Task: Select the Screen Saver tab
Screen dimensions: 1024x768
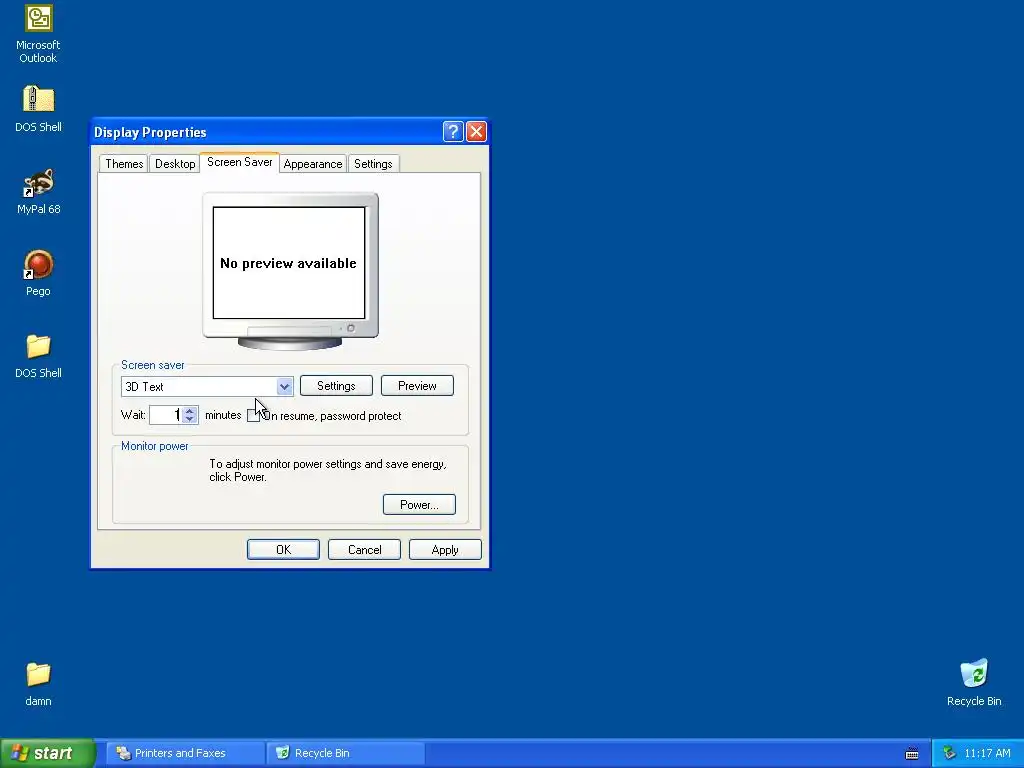Action: tap(240, 162)
